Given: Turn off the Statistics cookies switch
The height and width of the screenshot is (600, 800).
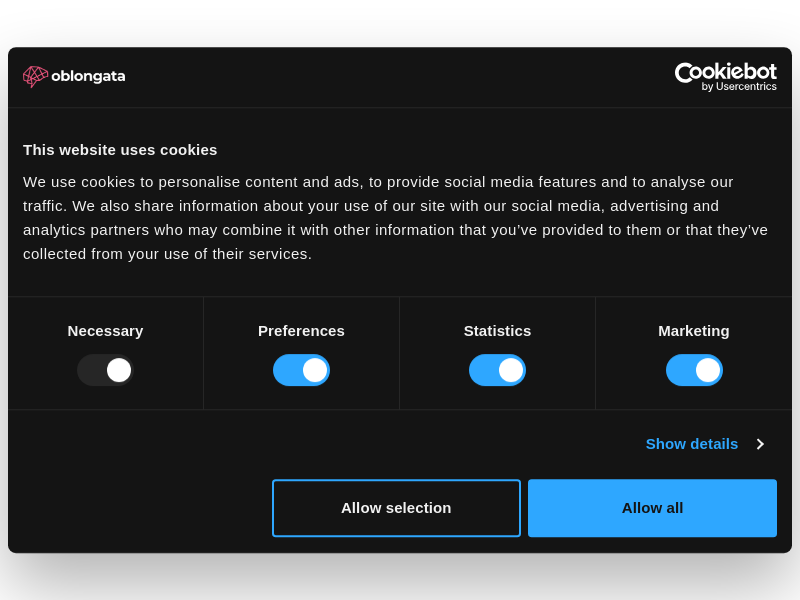Looking at the screenshot, I should [497, 370].
